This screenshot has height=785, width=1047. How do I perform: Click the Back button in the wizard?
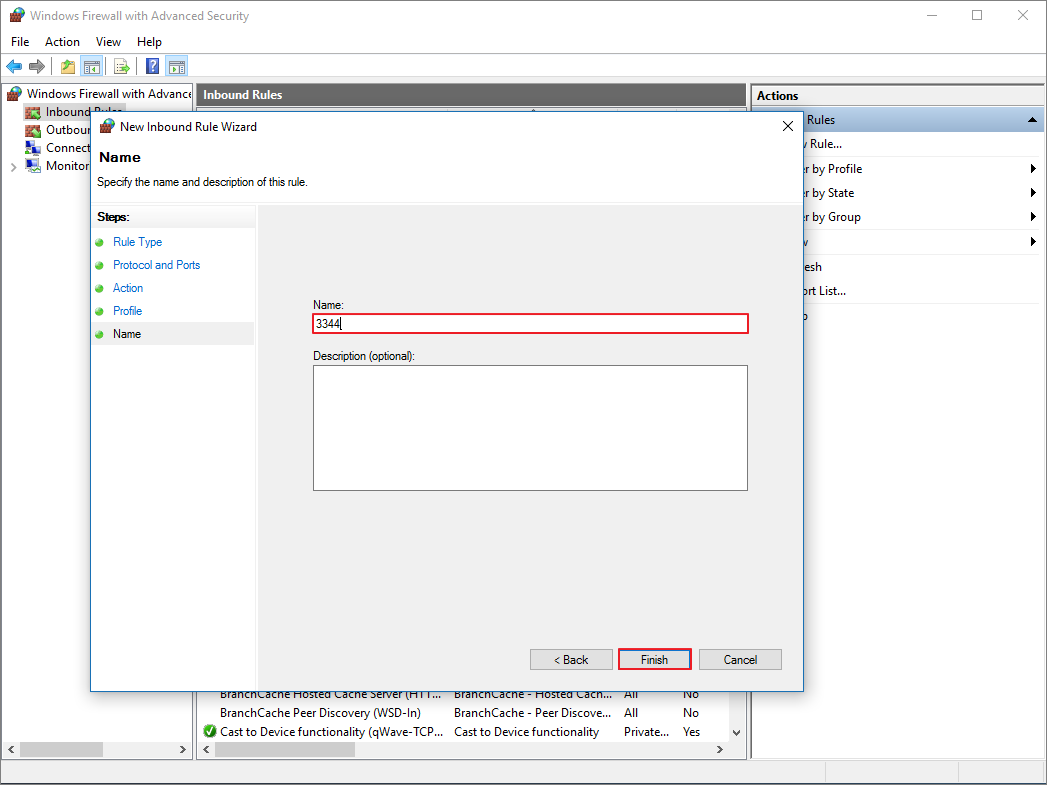pyautogui.click(x=571, y=660)
